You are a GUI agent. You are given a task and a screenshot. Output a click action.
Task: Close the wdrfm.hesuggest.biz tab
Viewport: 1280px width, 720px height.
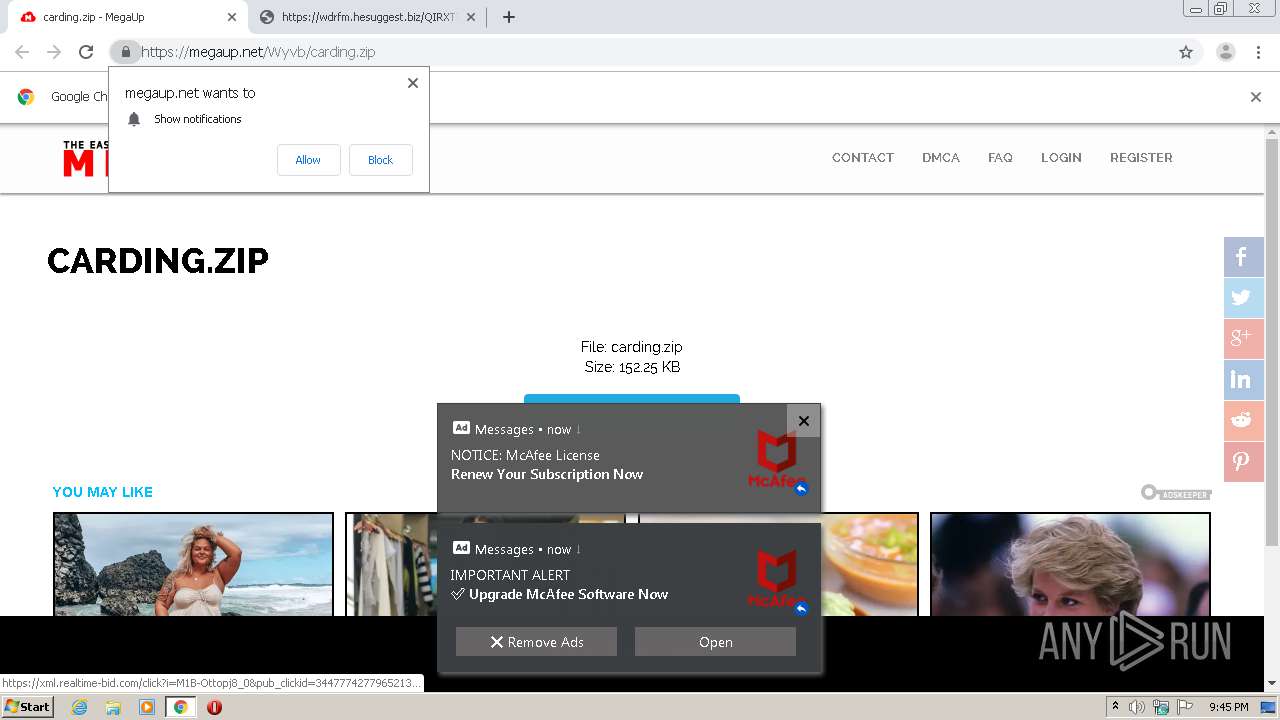point(471,17)
